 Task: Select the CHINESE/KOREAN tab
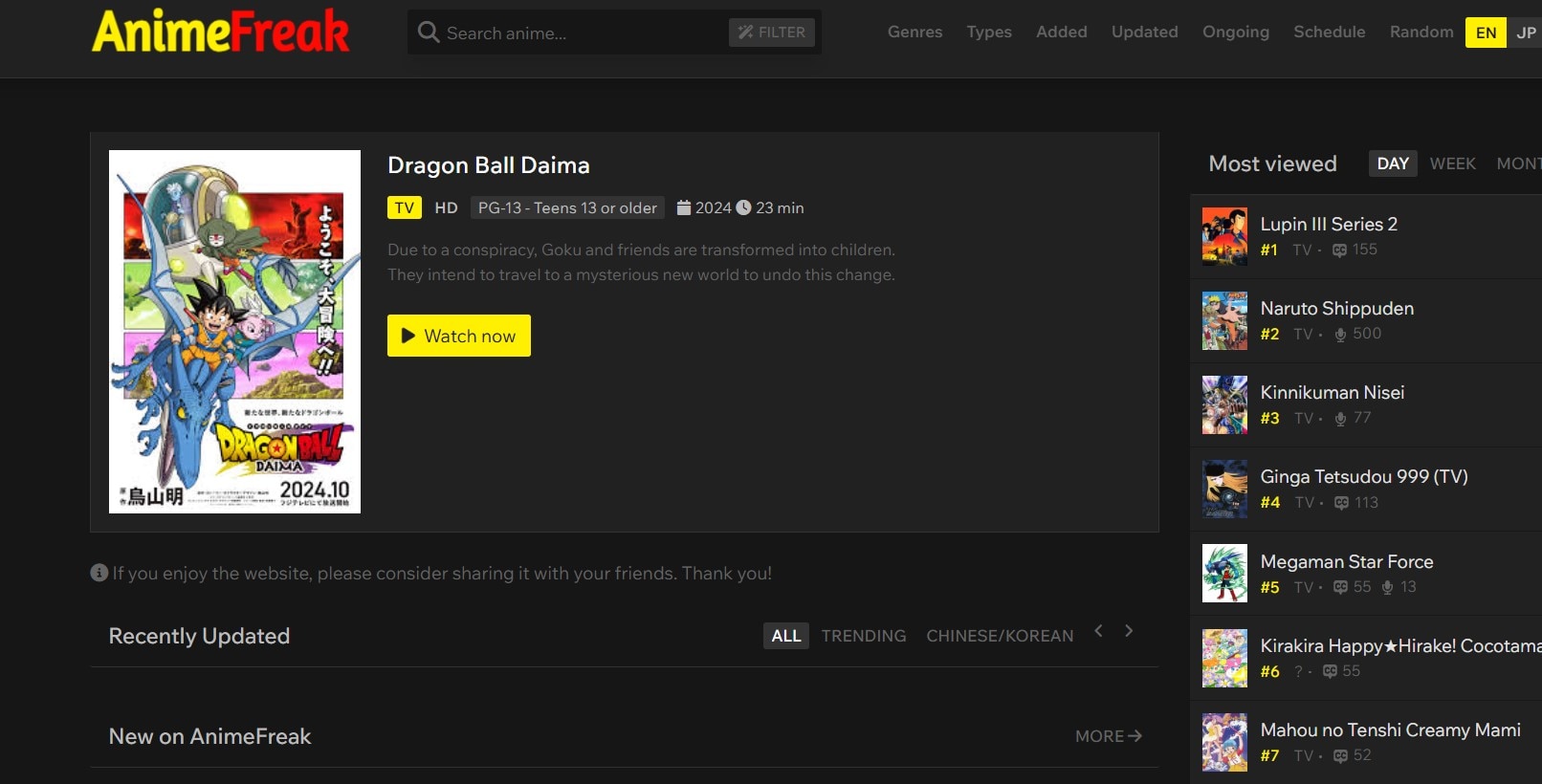coord(1000,636)
